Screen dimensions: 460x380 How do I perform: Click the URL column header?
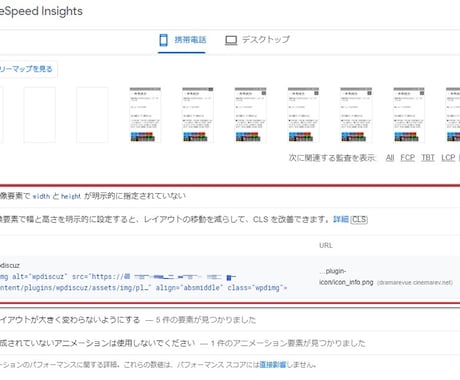point(326,245)
